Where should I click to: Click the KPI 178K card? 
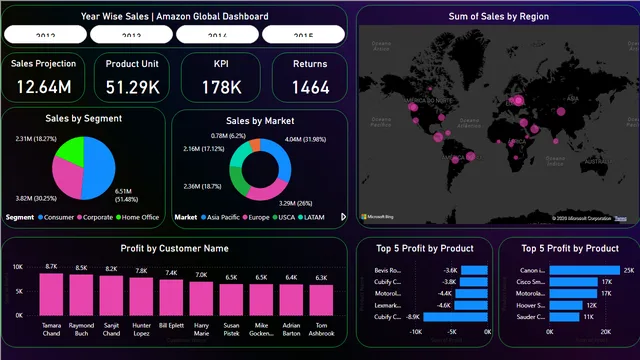(x=221, y=78)
